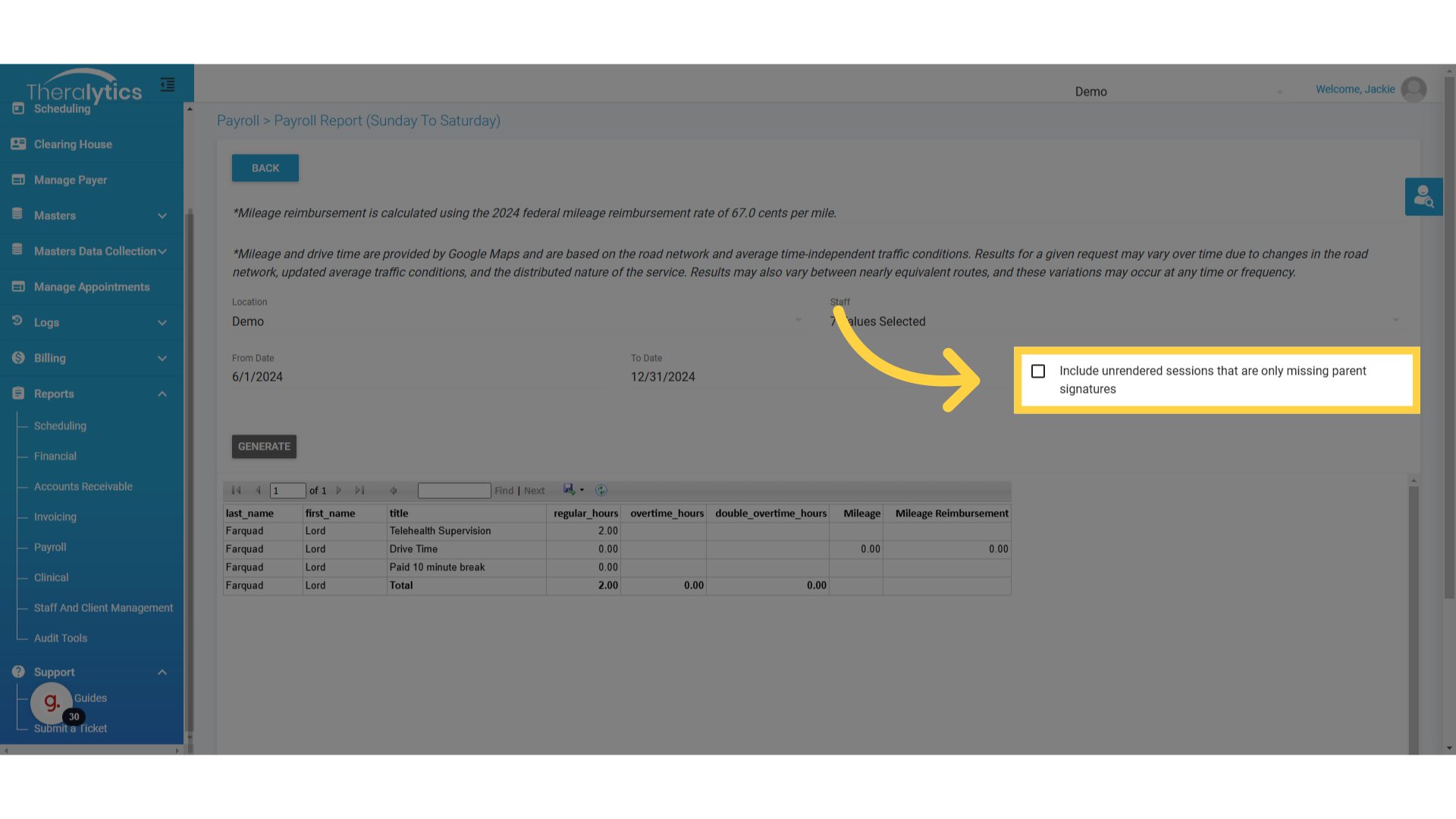Click the report find text field
This screenshot has height=819, width=1456.
[454, 491]
